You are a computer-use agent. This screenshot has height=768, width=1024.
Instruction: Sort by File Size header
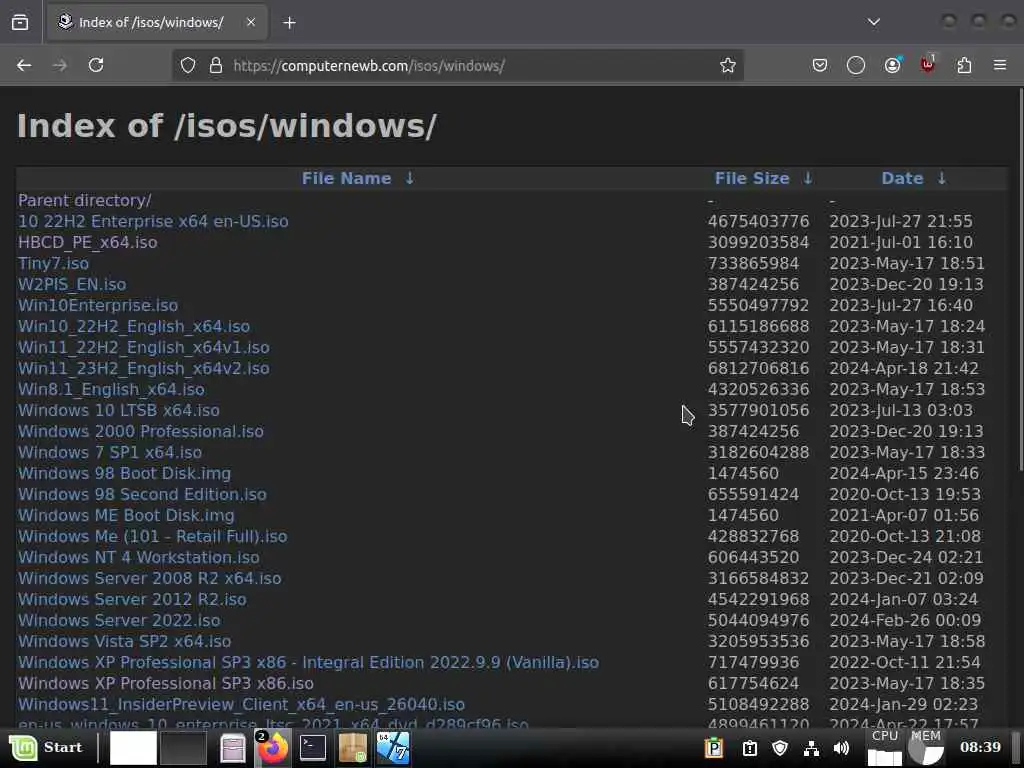tap(752, 178)
